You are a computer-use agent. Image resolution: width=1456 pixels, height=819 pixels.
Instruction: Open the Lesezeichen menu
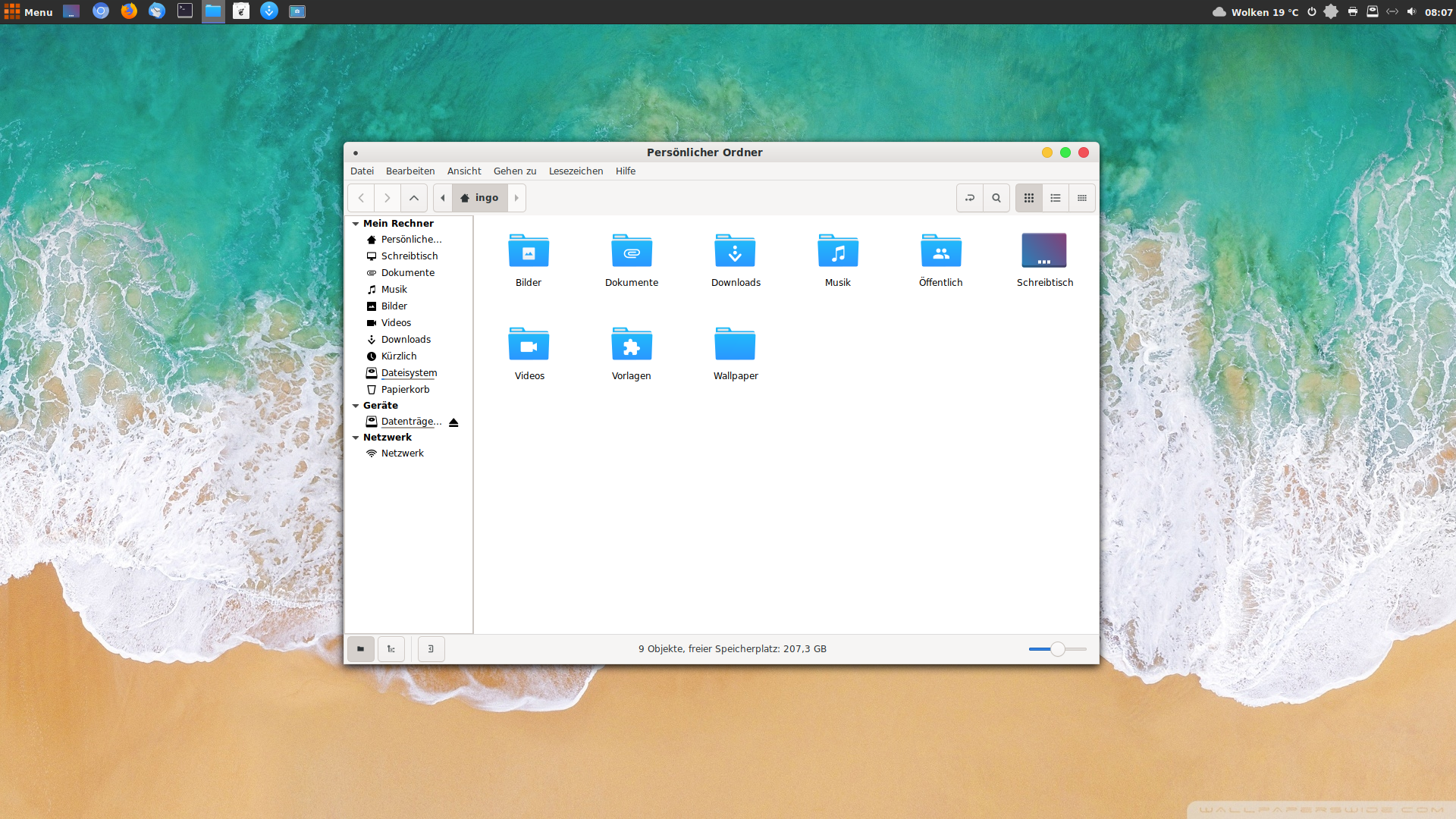576,171
